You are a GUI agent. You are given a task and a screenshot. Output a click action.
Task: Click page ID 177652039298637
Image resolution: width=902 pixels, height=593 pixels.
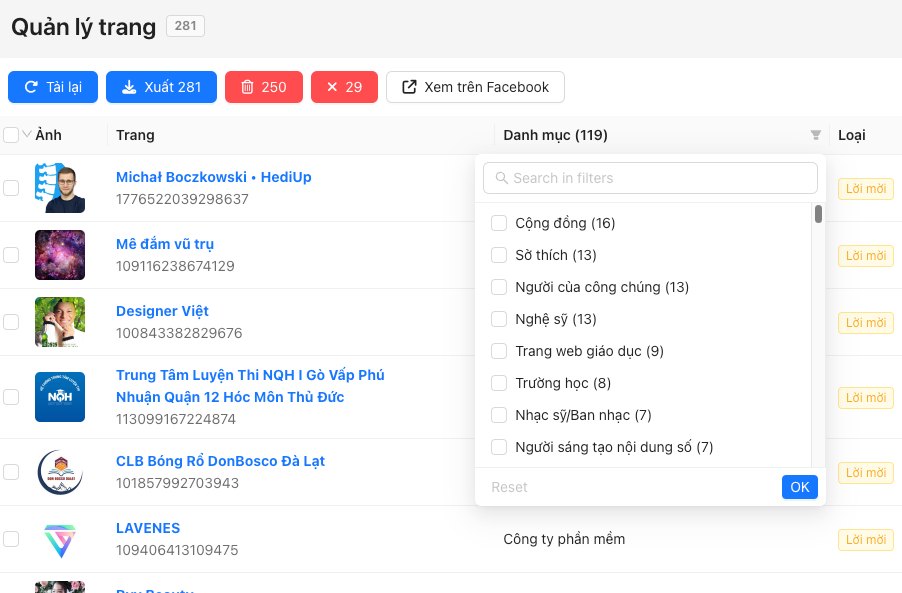tap(182, 199)
